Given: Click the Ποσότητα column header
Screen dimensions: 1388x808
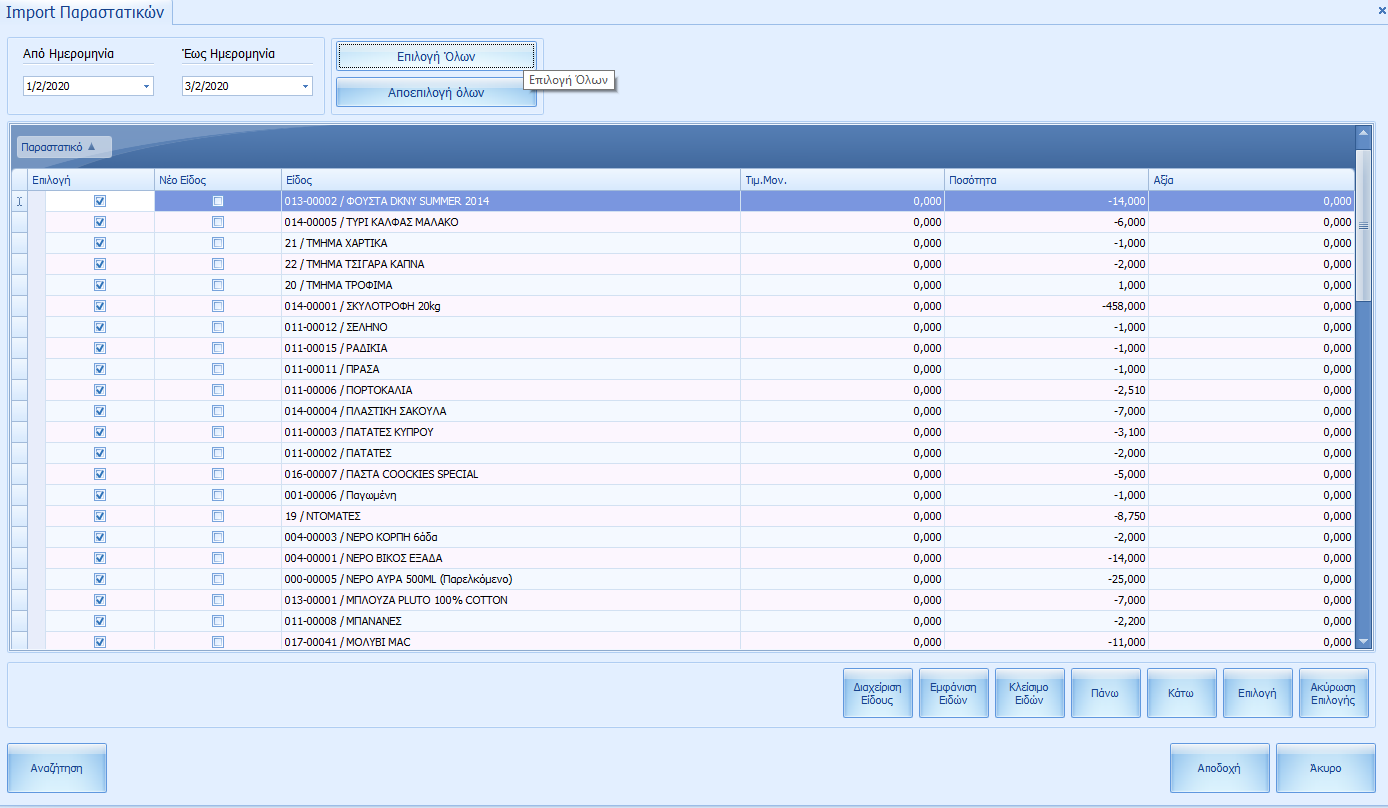Looking at the screenshot, I should [x=1045, y=181].
